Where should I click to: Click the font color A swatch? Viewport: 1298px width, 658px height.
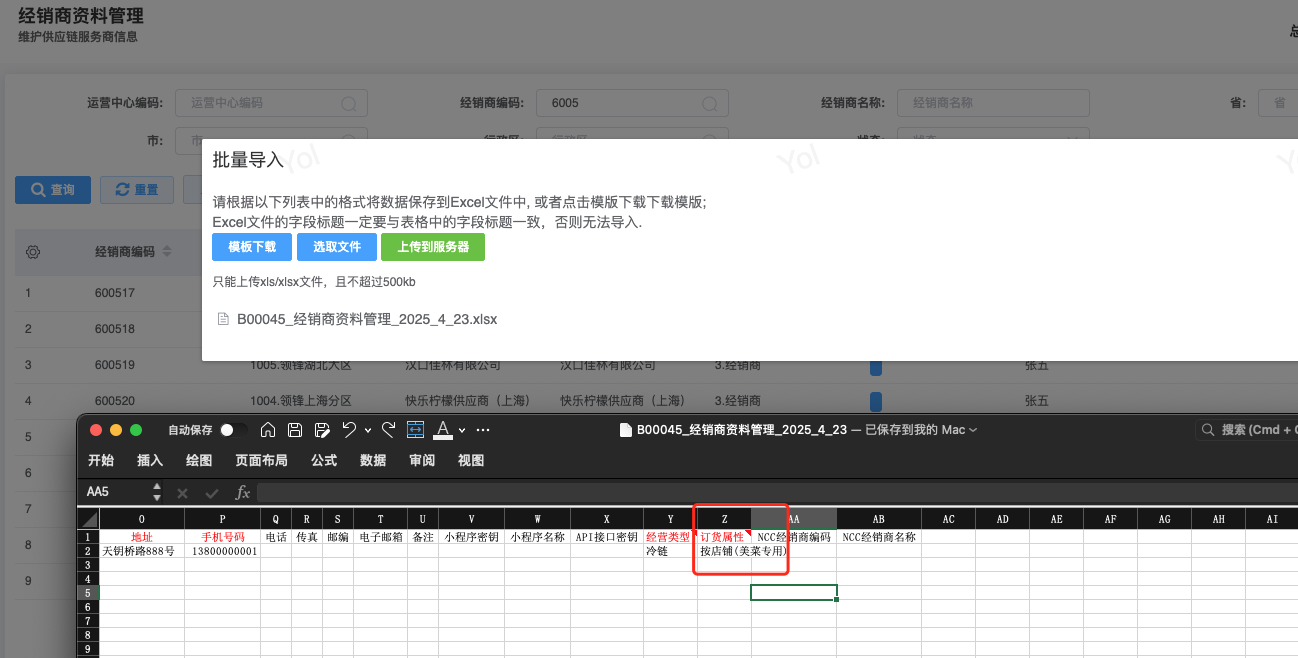coord(443,430)
